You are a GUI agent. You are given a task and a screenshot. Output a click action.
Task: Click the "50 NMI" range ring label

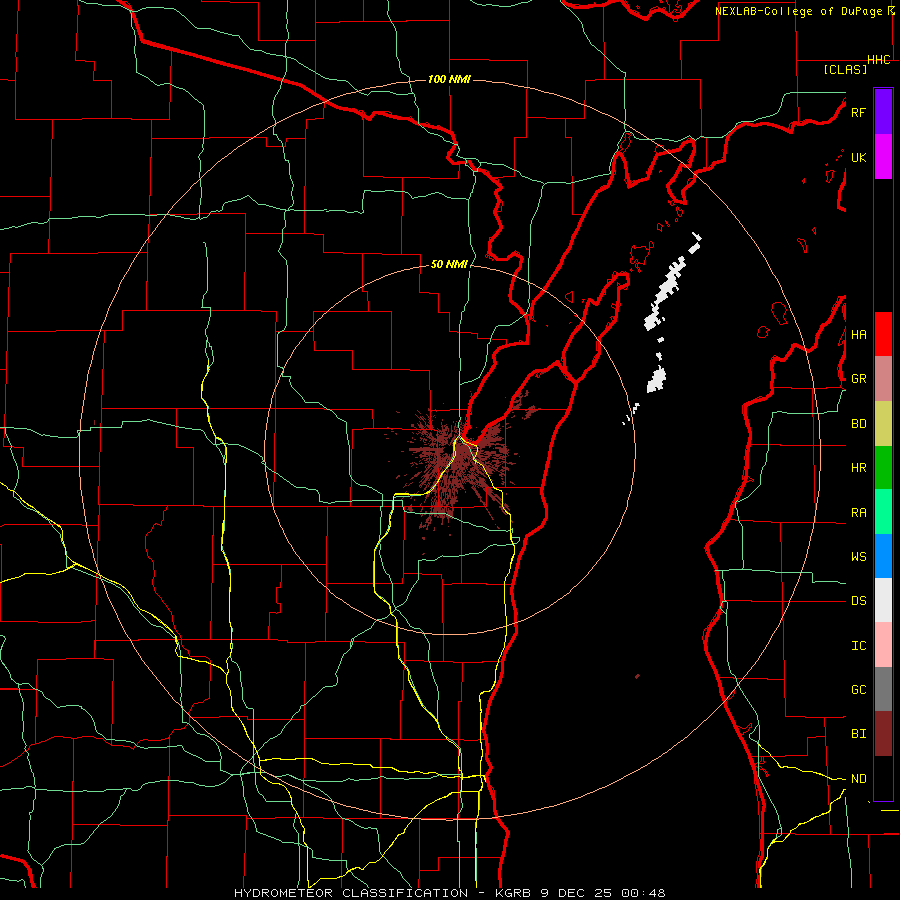[449, 264]
